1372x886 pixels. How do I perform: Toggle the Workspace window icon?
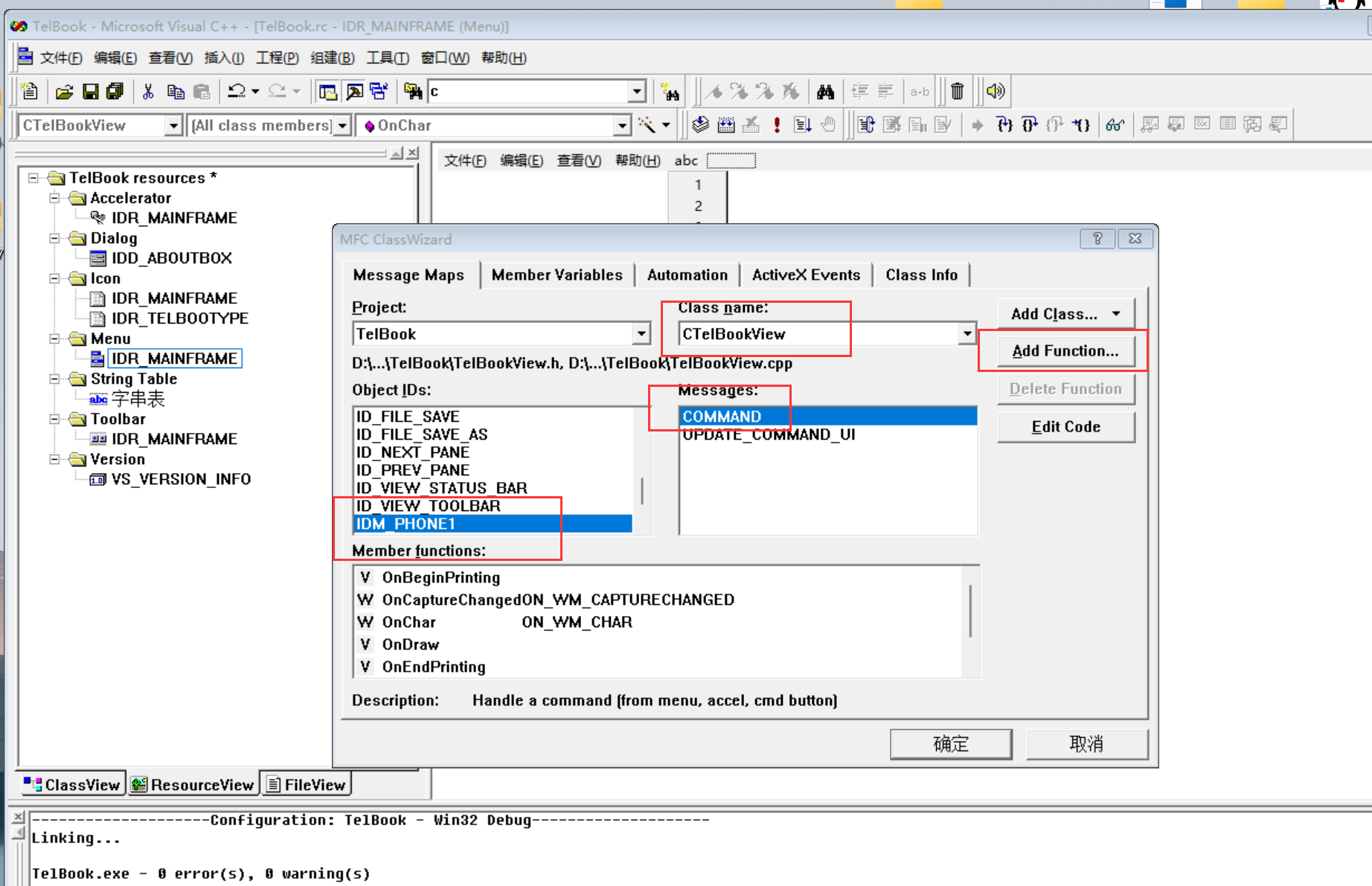327,92
